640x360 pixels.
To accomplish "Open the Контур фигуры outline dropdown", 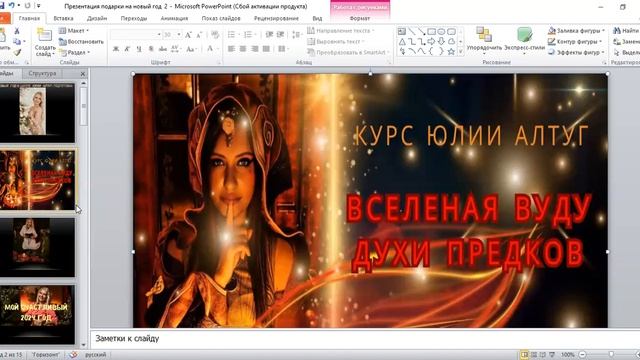I will [575, 42].
